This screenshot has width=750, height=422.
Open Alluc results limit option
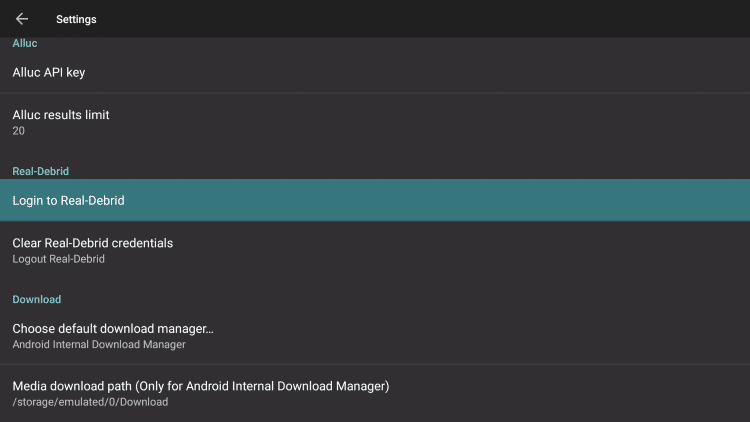[x=375, y=122]
